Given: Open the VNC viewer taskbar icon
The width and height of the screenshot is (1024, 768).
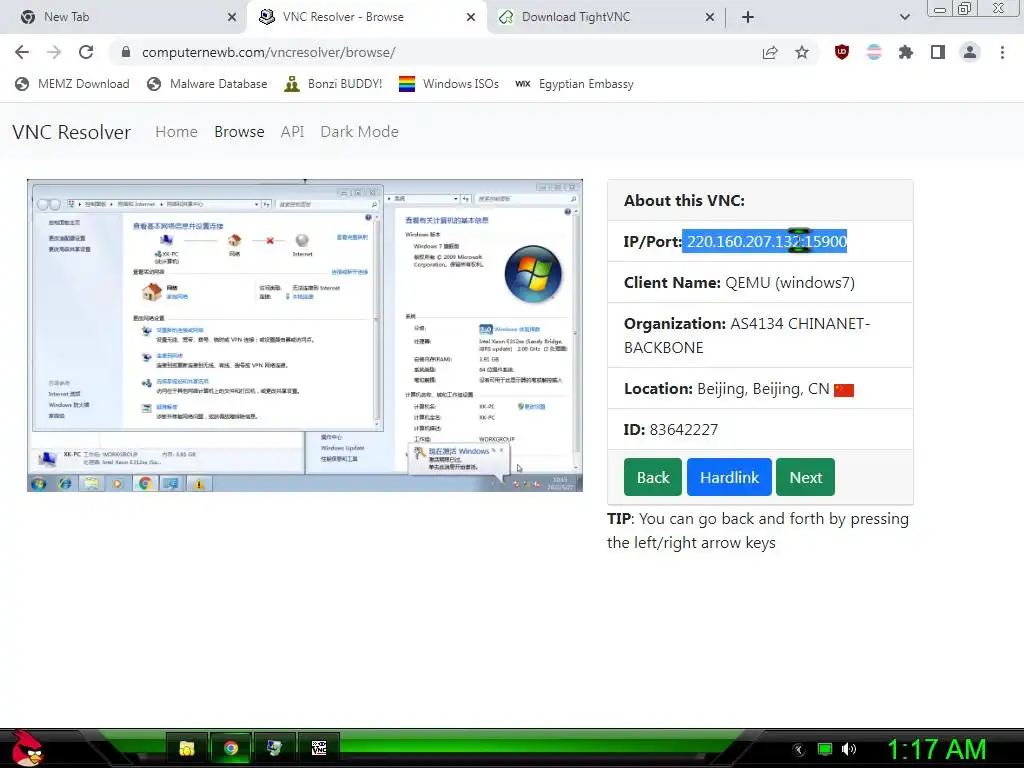Looking at the screenshot, I should pos(319,748).
